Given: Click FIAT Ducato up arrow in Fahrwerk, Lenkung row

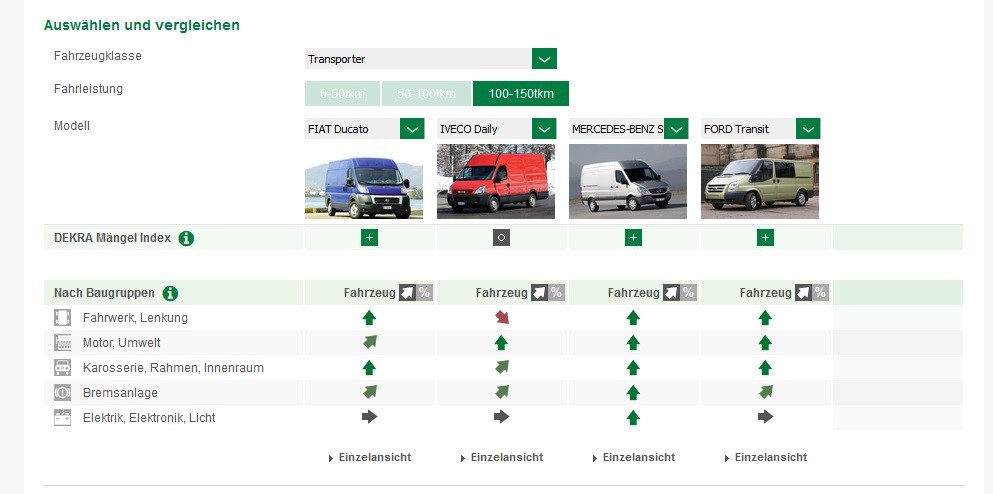Looking at the screenshot, I should point(369,317).
